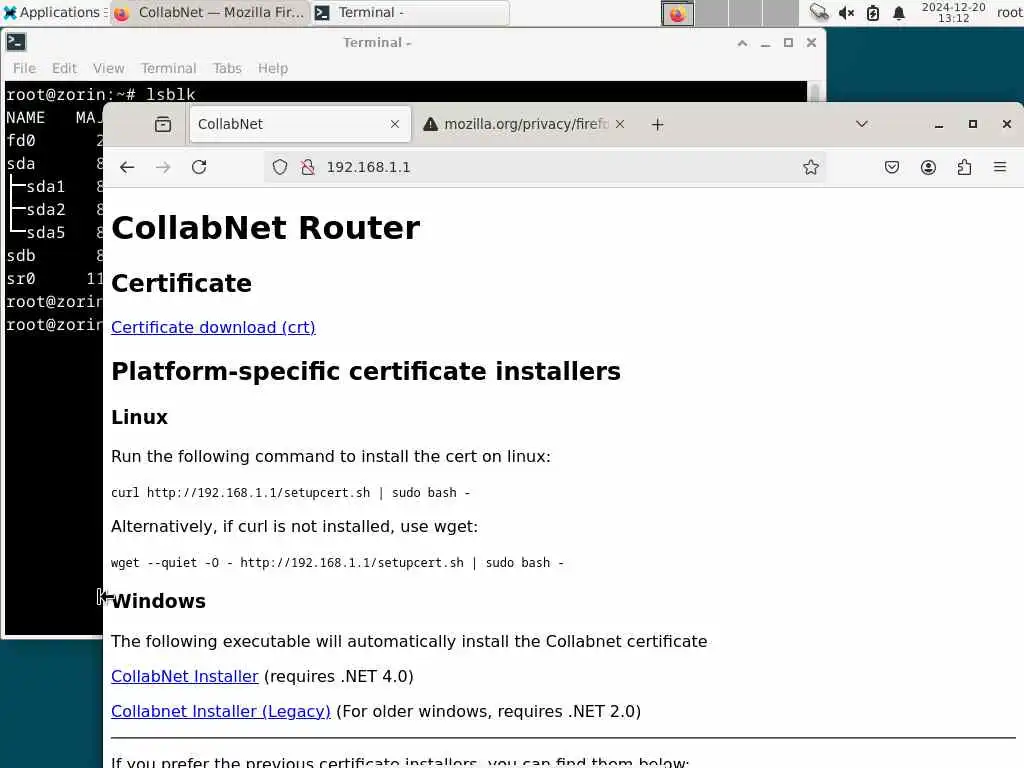
Task: Click the curl setupcert.sh command text
Action: 290,492
